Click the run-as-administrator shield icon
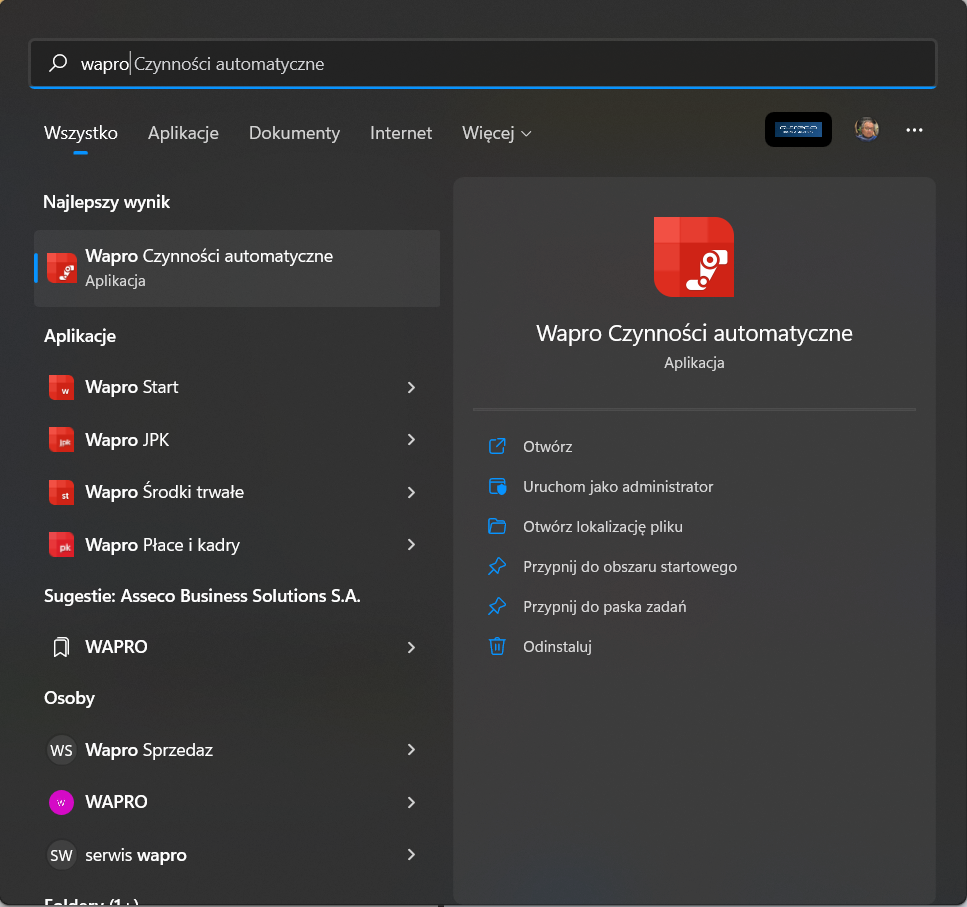The width and height of the screenshot is (967, 907). click(497, 486)
